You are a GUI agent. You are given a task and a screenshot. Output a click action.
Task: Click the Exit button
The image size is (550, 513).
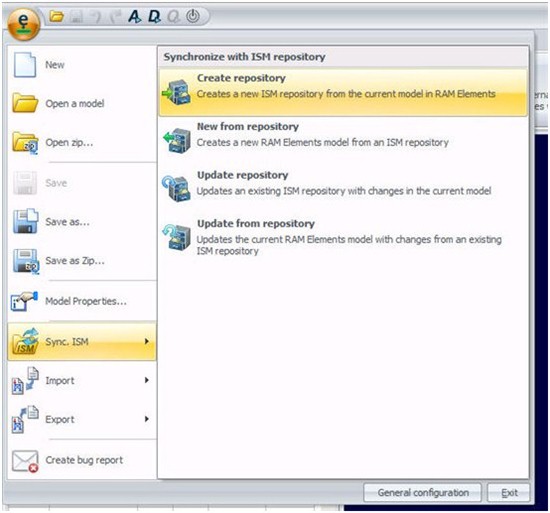[x=509, y=493]
